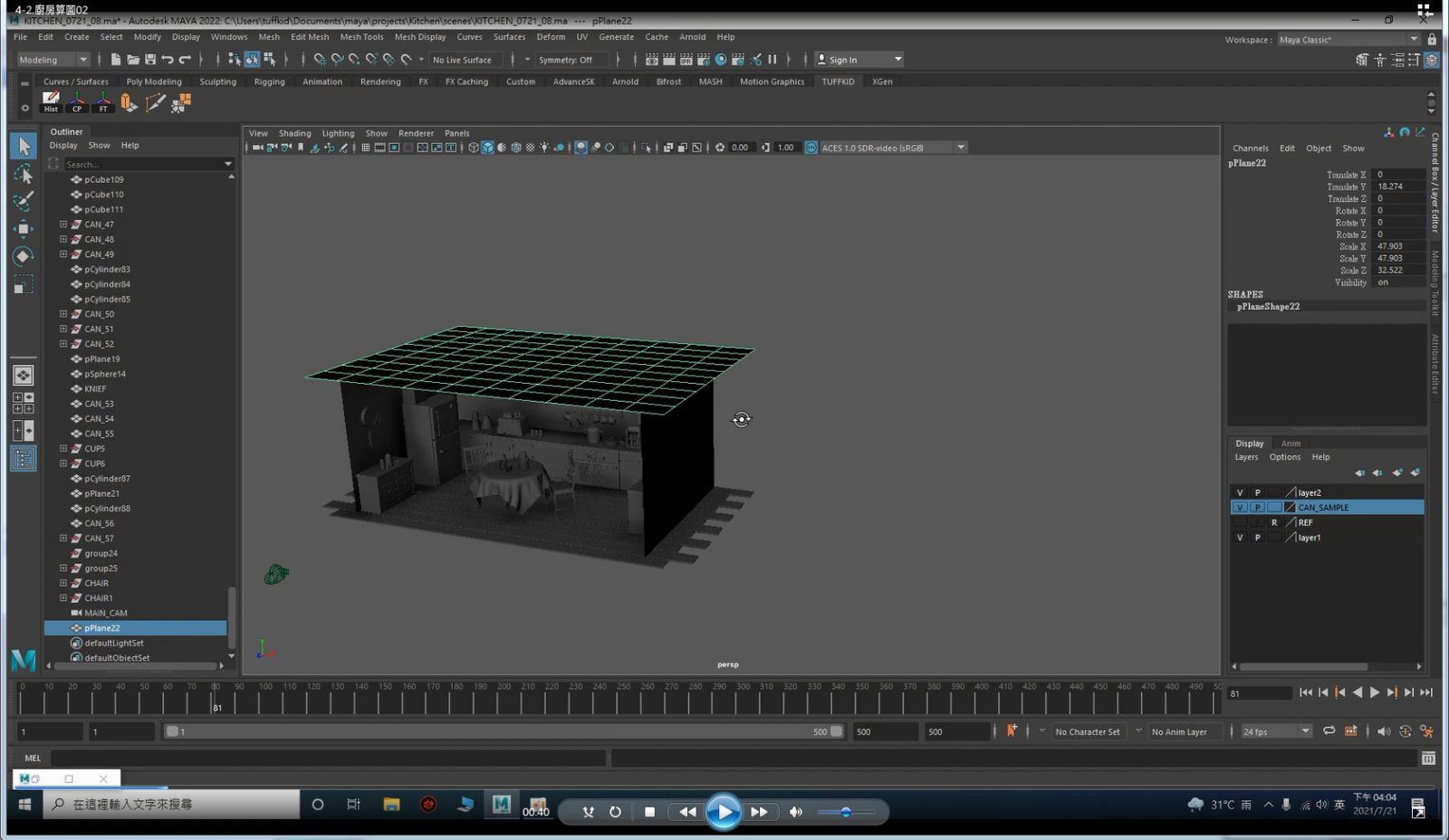This screenshot has width=1449, height=840.
Task: Click No Anim Layer button
Action: tap(1179, 731)
